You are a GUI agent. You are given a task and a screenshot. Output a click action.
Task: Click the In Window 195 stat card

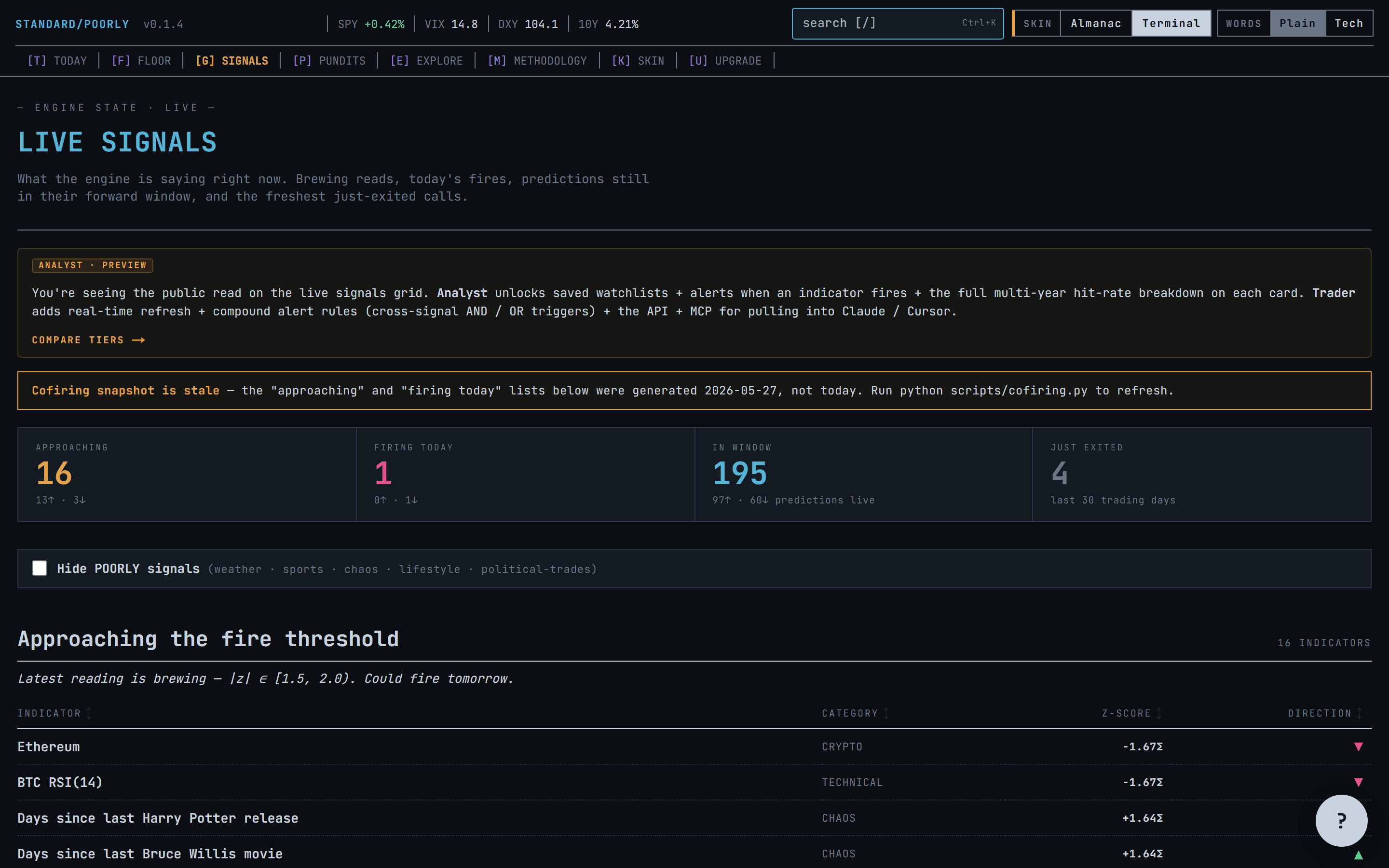(863, 474)
